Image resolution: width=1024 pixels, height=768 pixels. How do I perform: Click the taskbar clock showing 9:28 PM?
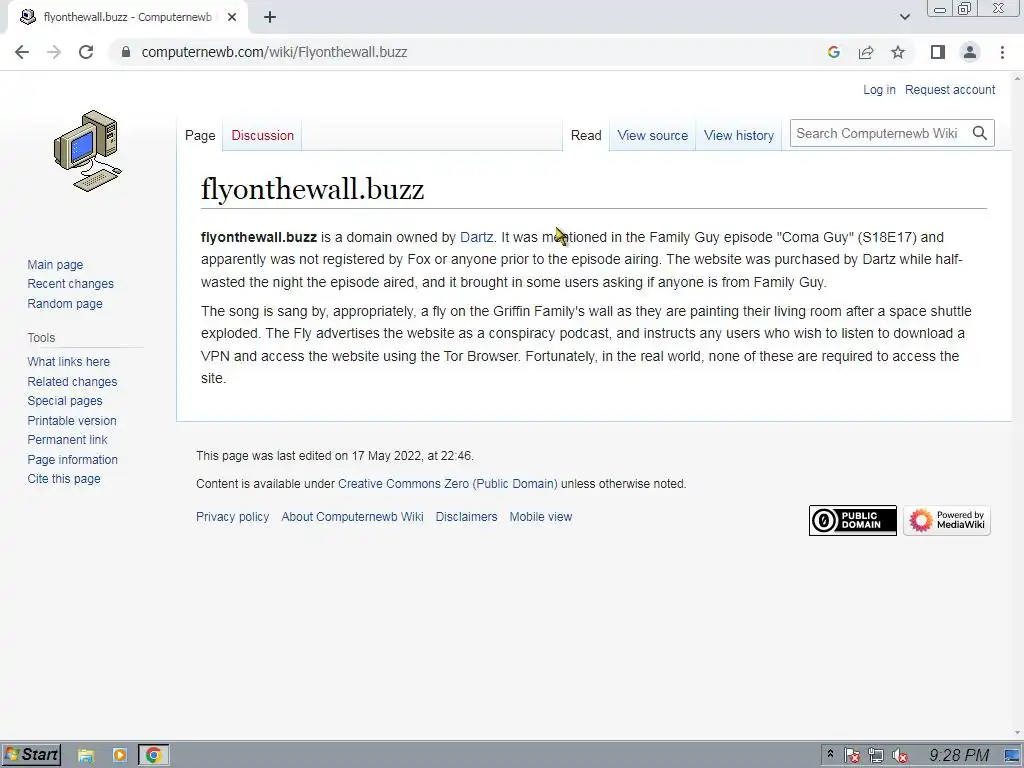coord(959,756)
